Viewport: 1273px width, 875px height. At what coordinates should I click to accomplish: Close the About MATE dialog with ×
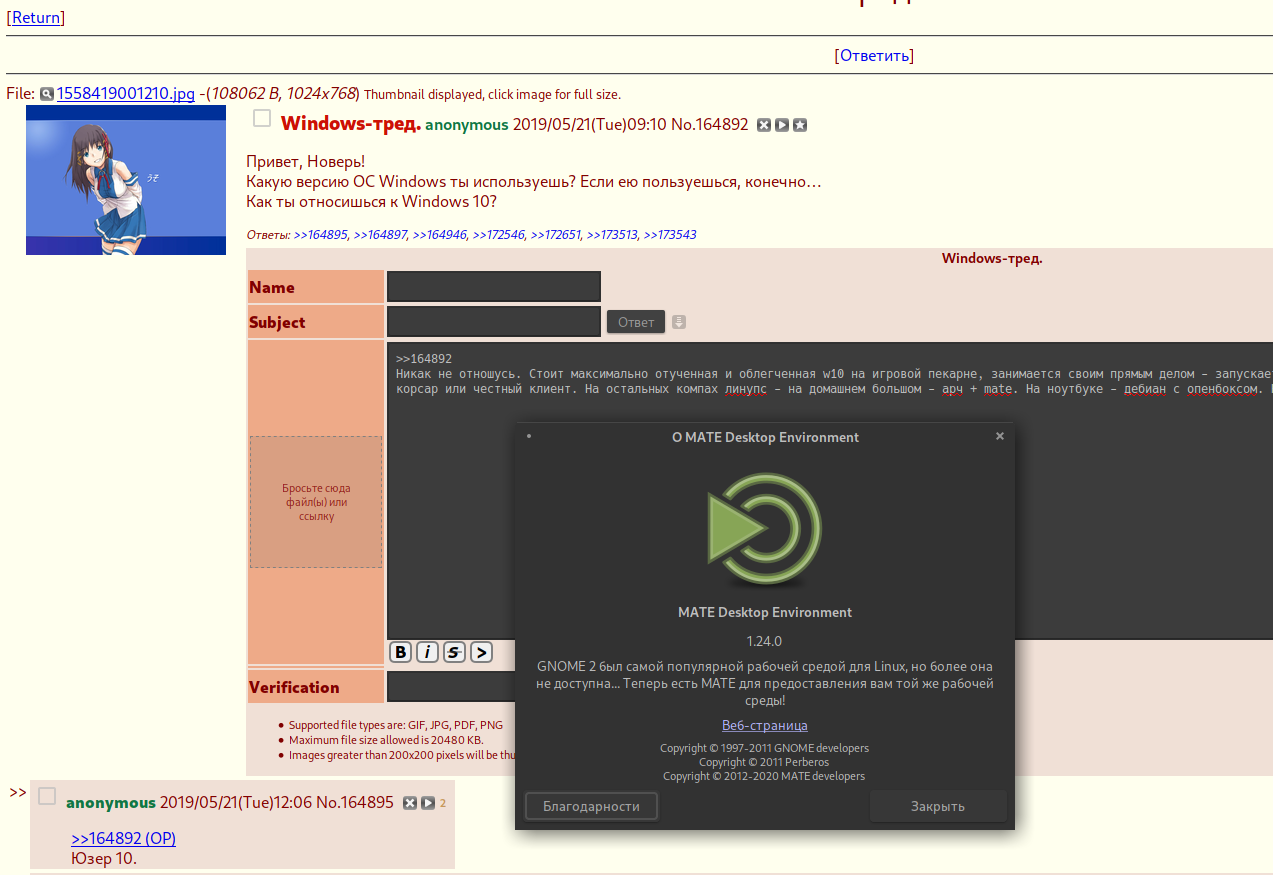(1000, 436)
